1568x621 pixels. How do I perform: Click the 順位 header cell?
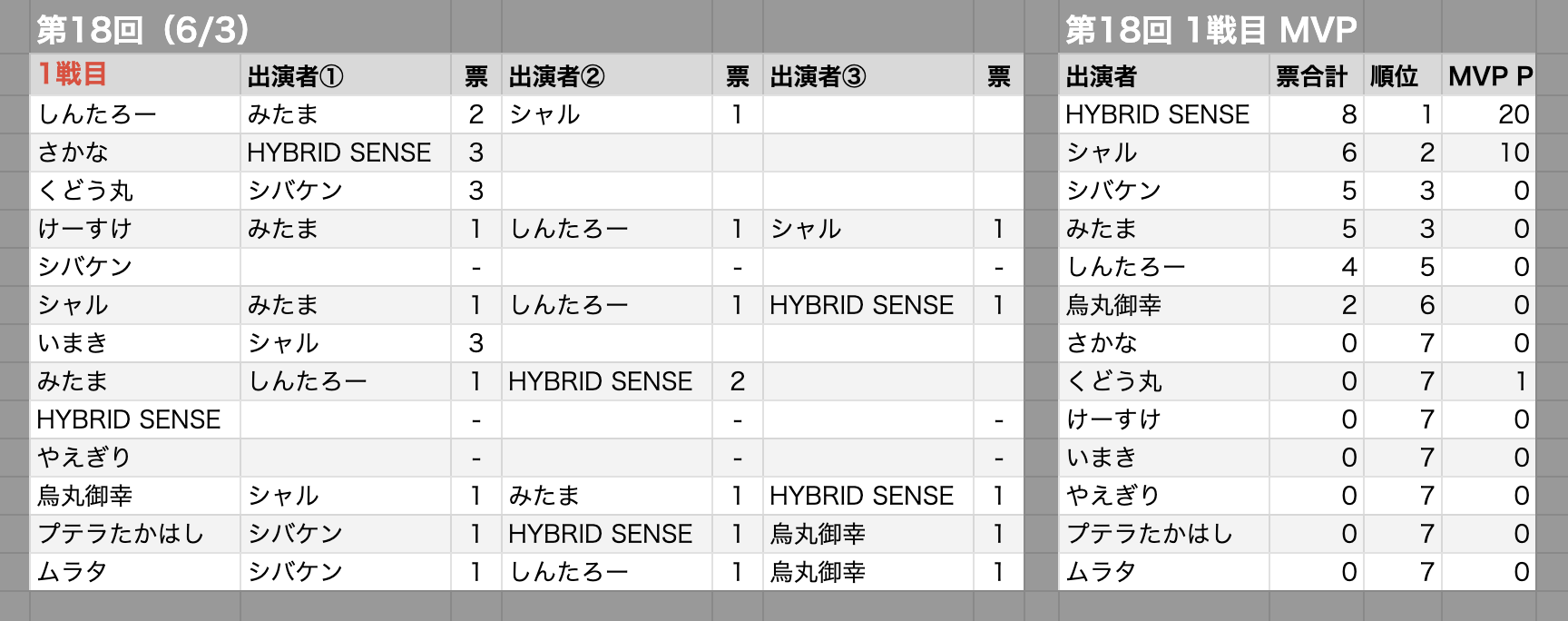(1394, 76)
